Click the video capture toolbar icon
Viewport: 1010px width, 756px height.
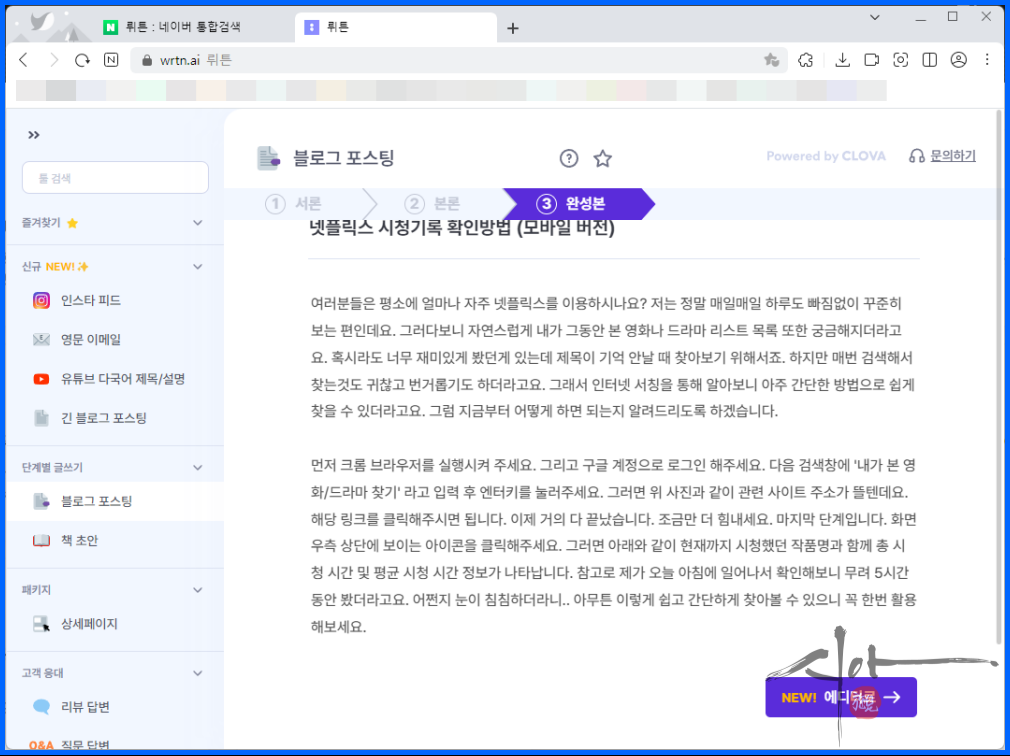point(872,60)
